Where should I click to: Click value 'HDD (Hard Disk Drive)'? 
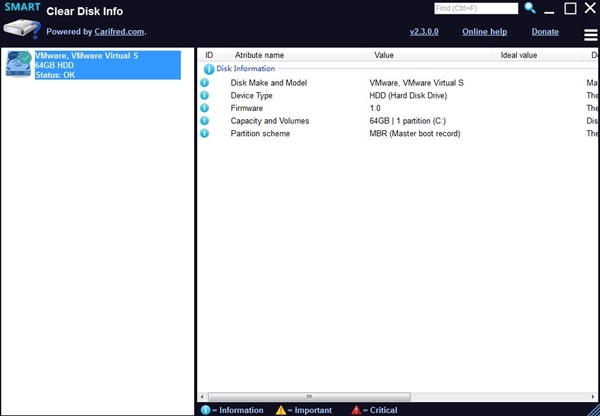coord(408,95)
